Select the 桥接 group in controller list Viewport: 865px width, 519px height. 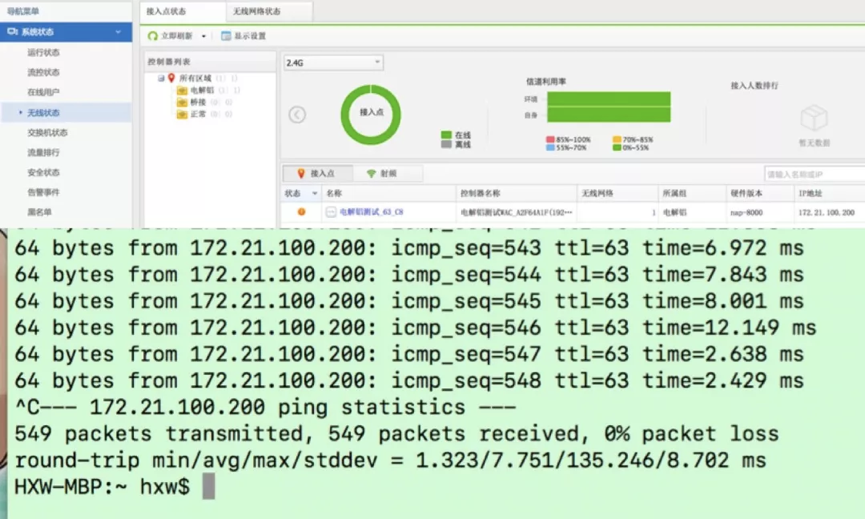[197, 102]
